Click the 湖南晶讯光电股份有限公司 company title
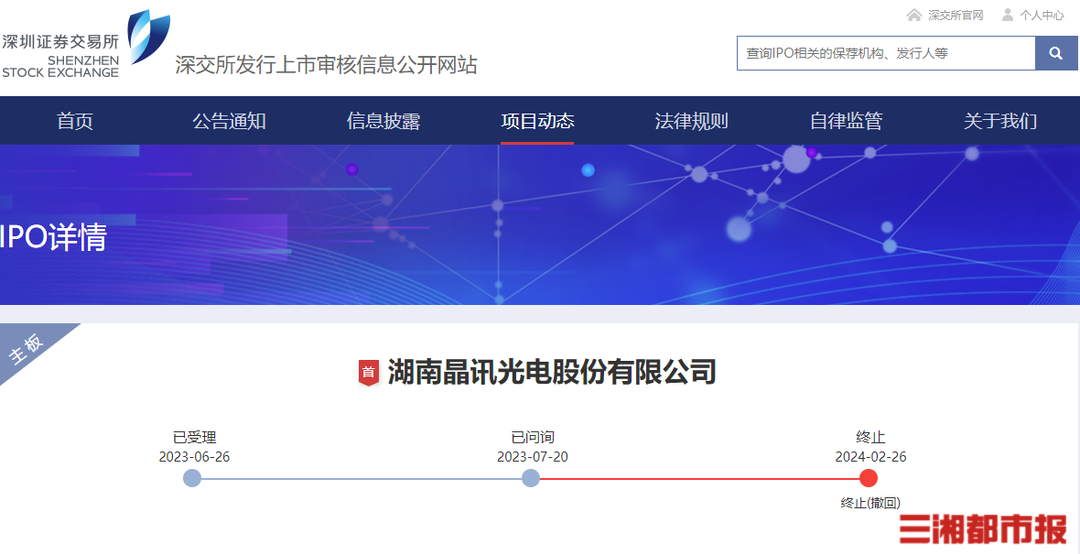 [x=551, y=372]
